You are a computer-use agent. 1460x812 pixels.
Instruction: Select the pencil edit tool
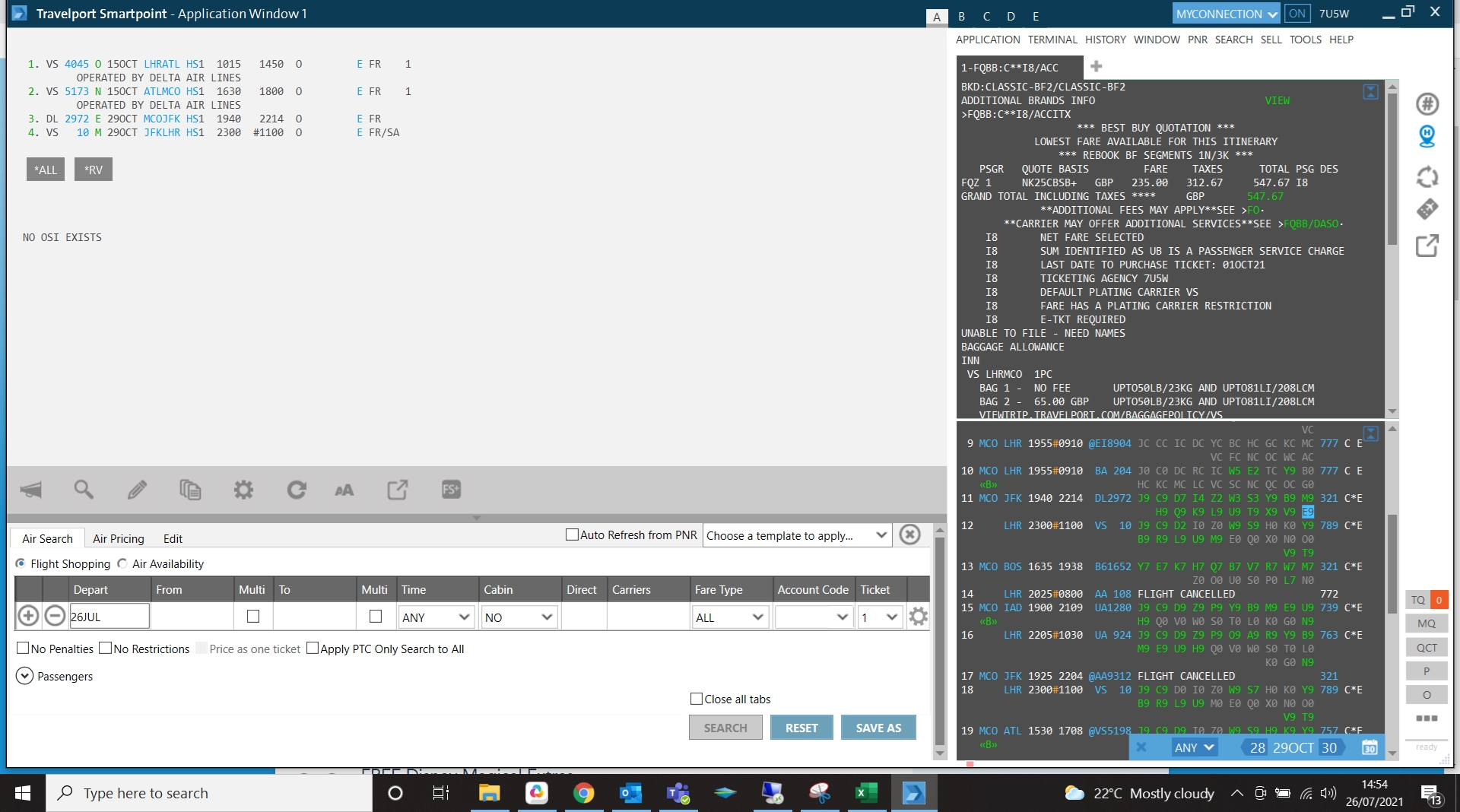pos(137,490)
